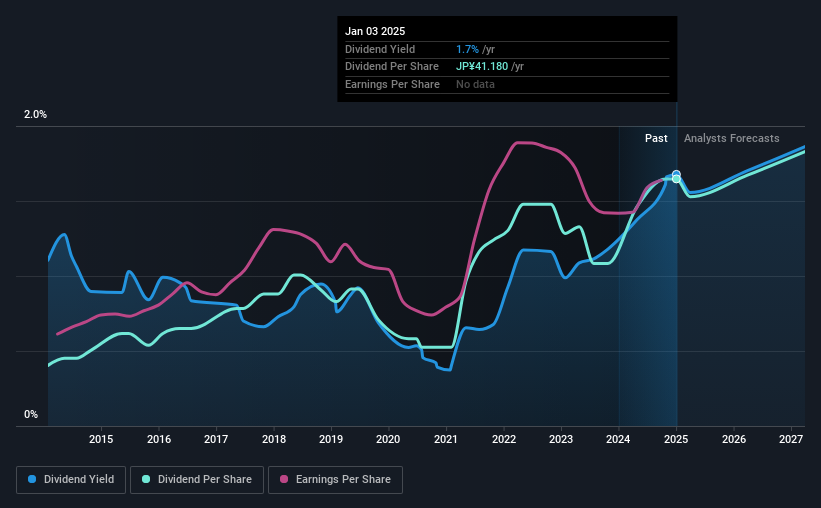Click the Past region label
The image size is (821, 508).
(656, 138)
